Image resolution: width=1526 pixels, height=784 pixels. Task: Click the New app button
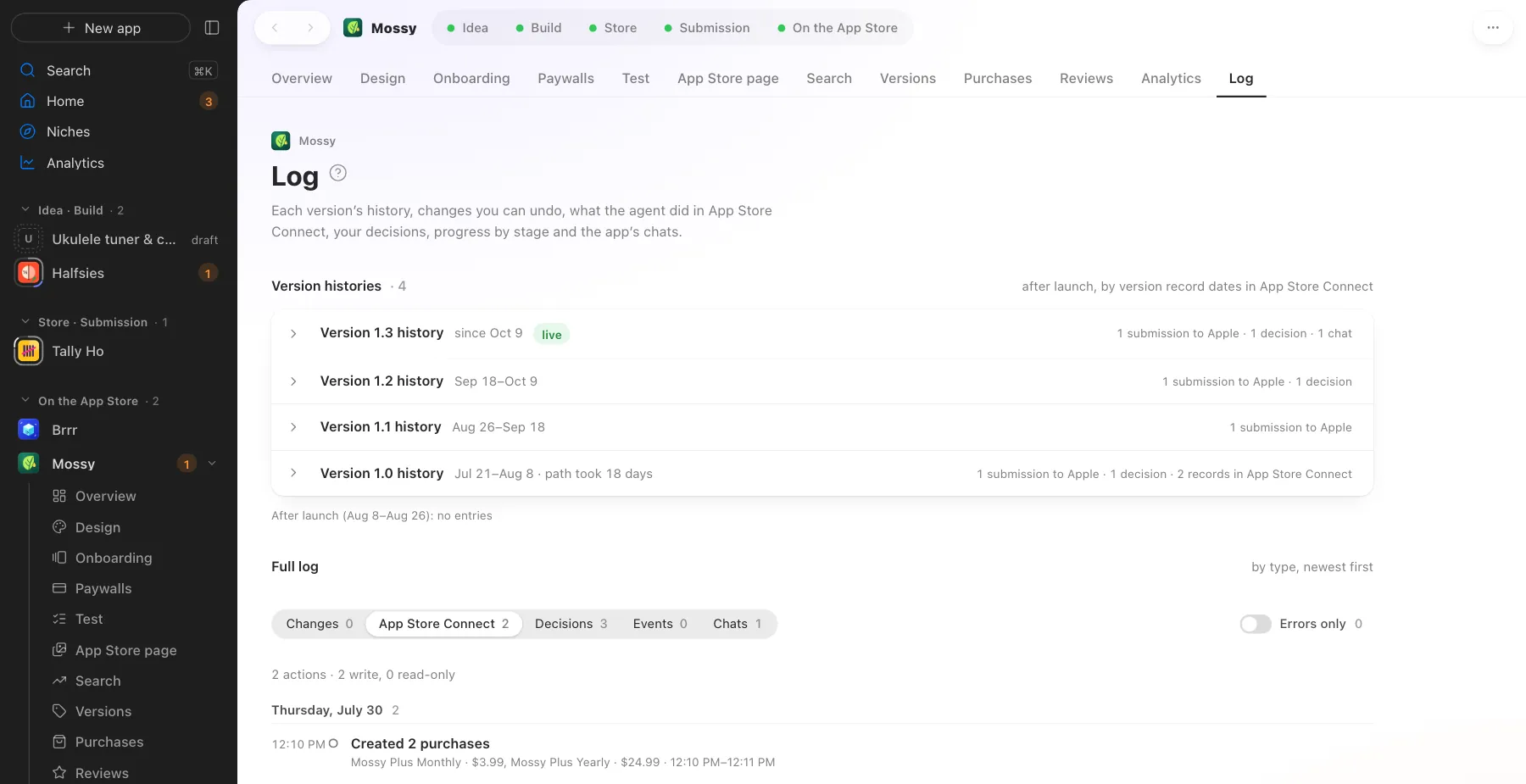[x=101, y=28]
